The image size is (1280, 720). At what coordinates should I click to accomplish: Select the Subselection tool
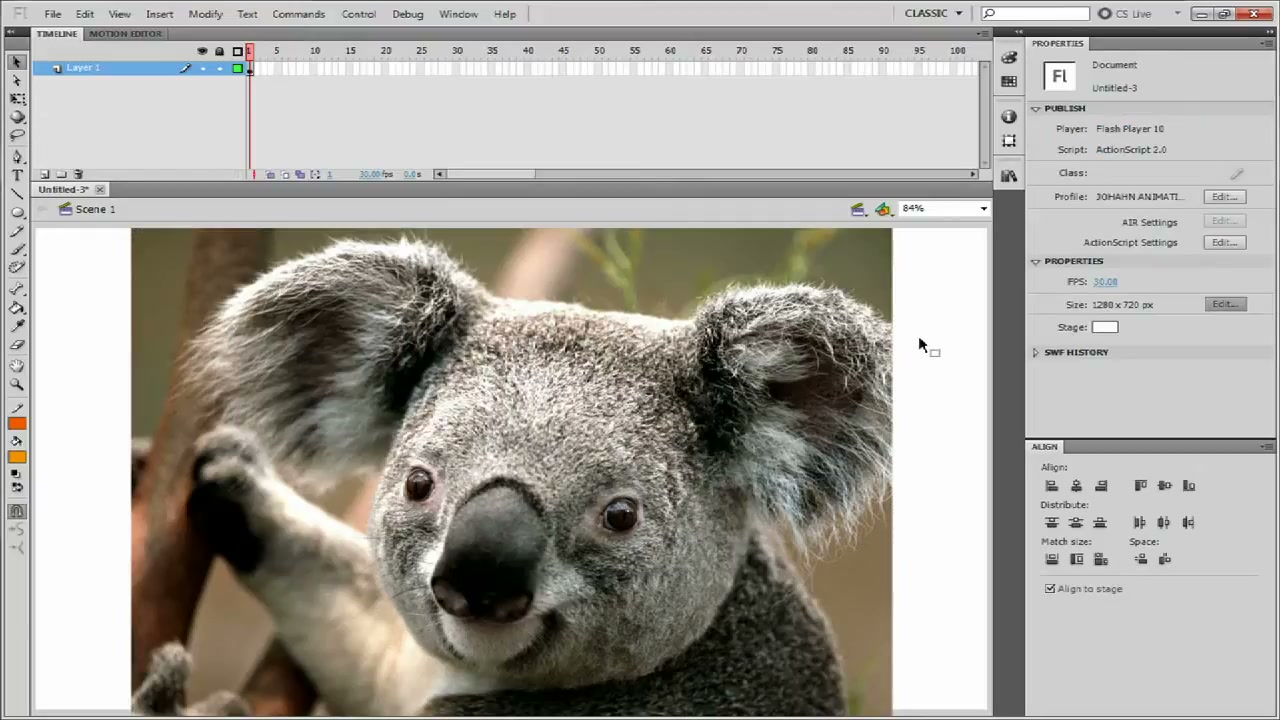[x=17, y=81]
